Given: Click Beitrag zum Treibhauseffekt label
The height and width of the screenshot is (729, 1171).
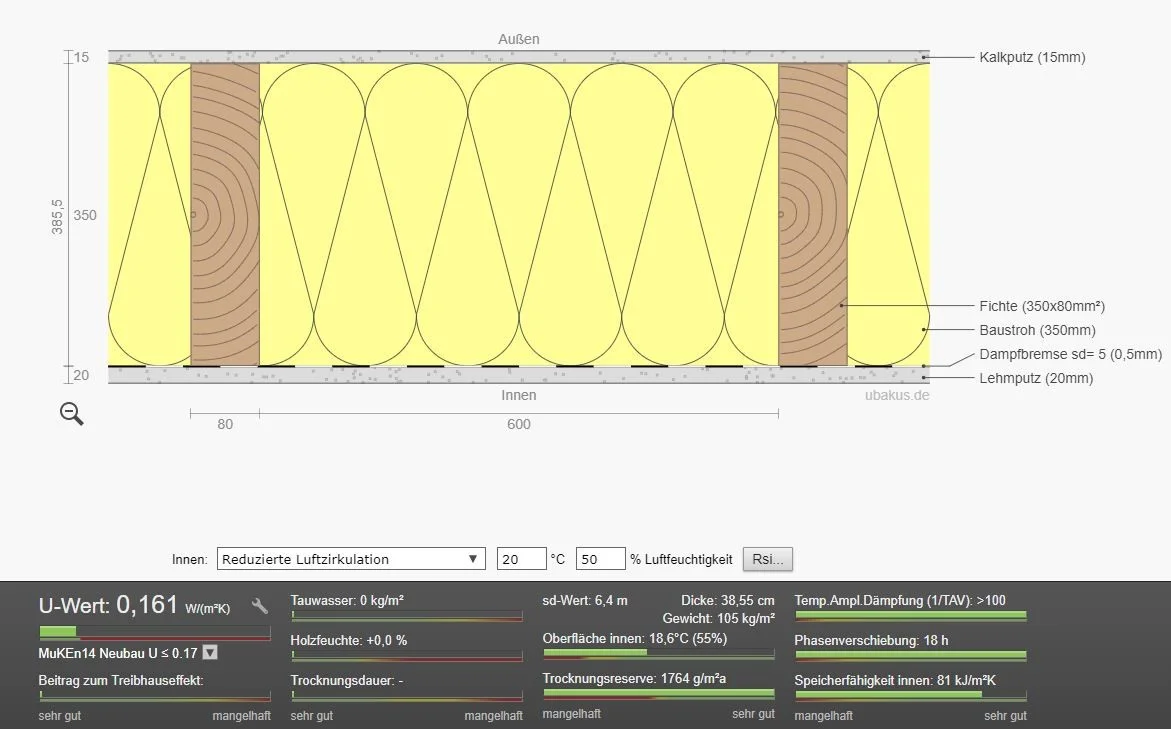Looking at the screenshot, I should point(121,680).
